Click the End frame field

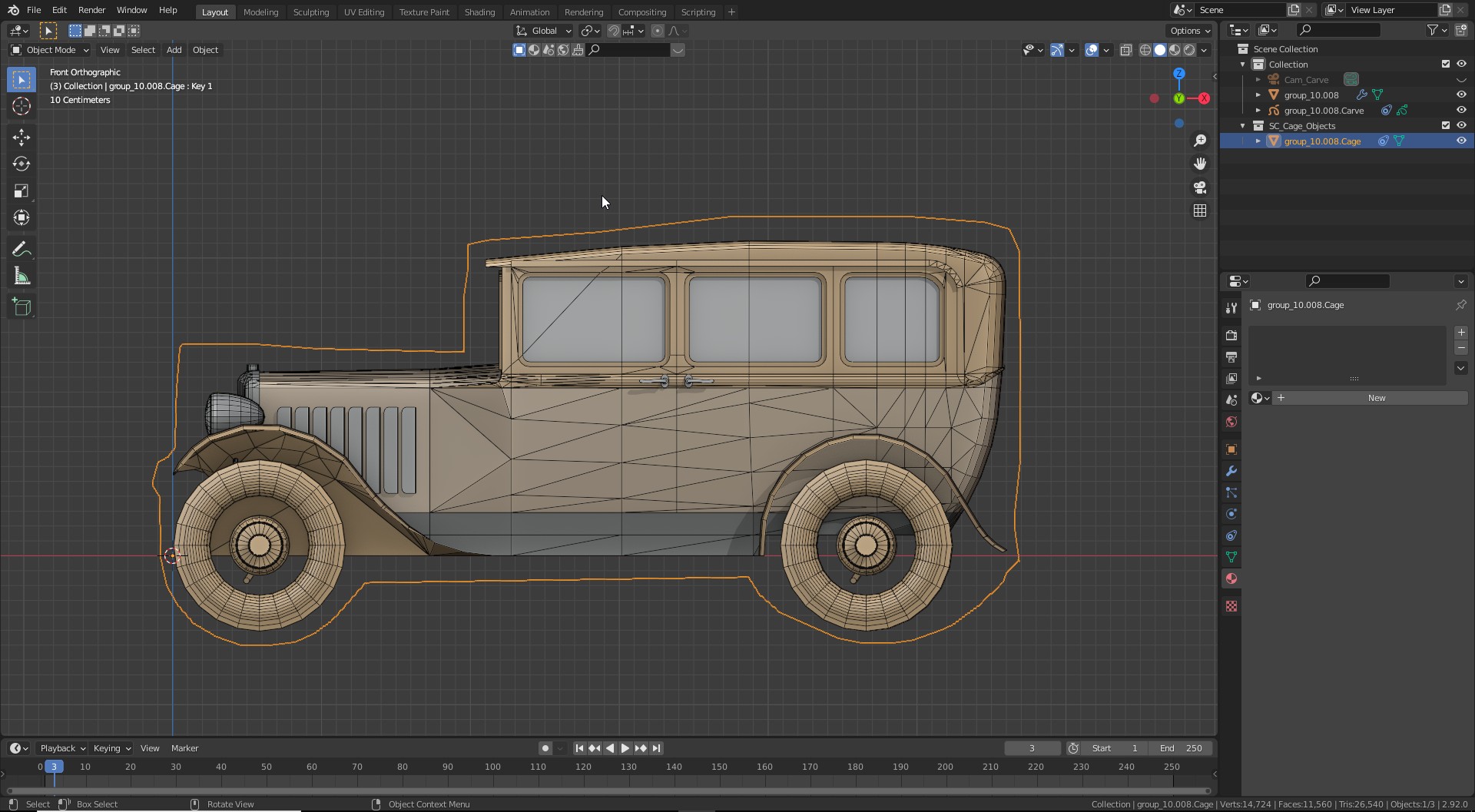1182,748
